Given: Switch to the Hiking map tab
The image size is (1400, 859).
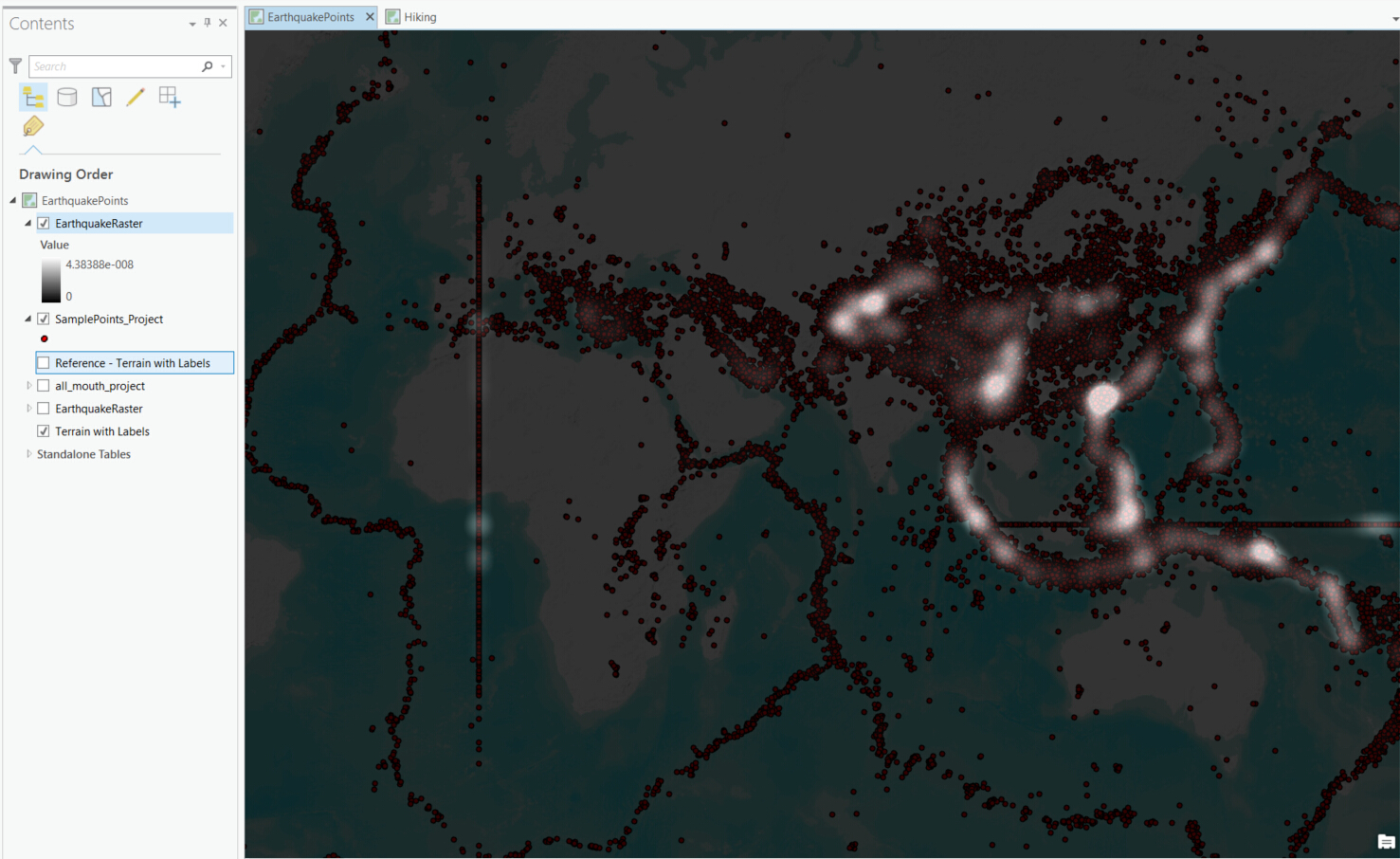Looking at the screenshot, I should point(410,17).
